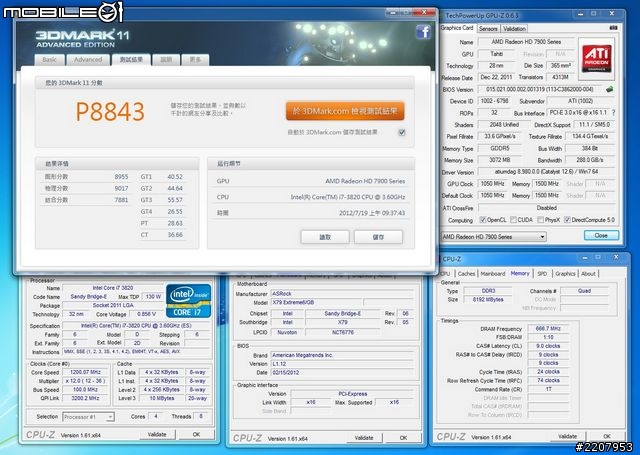This screenshot has height=455, width=640.
Task: Click the Channels # value Quad
Action: [x=584, y=291]
